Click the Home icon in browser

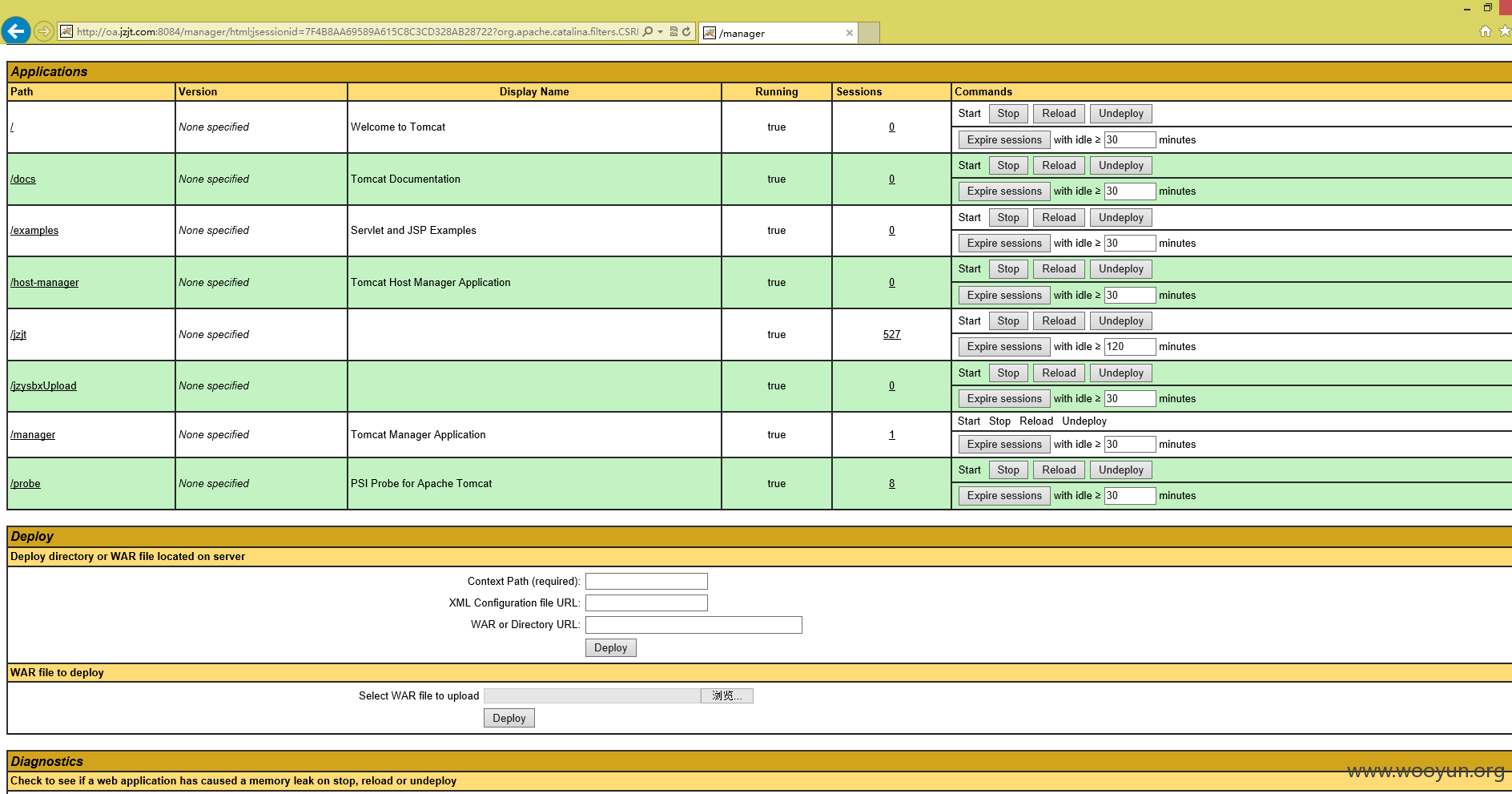[1486, 31]
